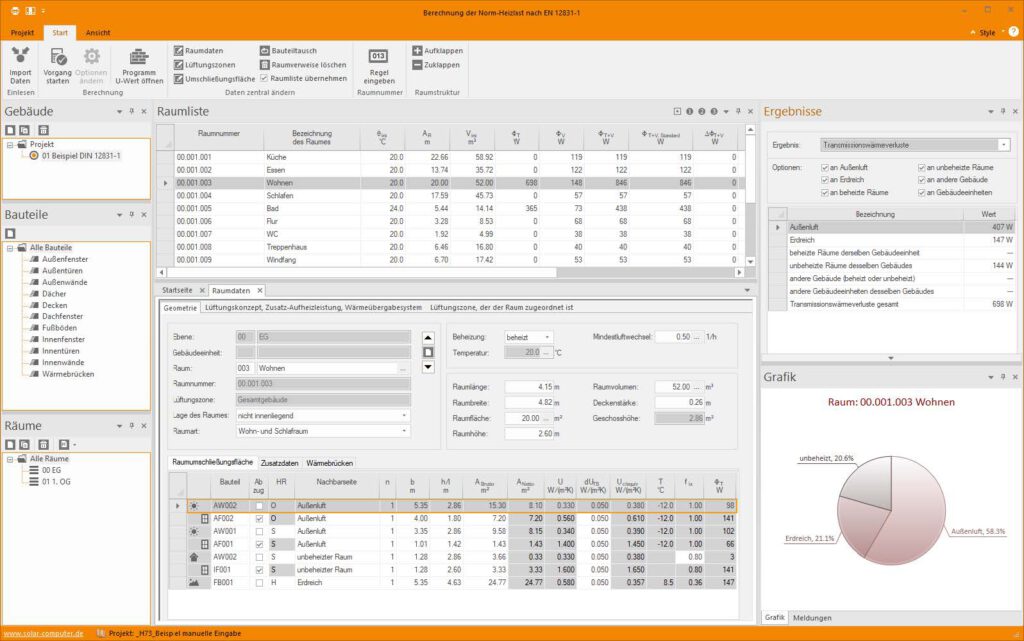Uncheck the an Außenluft option

point(825,168)
